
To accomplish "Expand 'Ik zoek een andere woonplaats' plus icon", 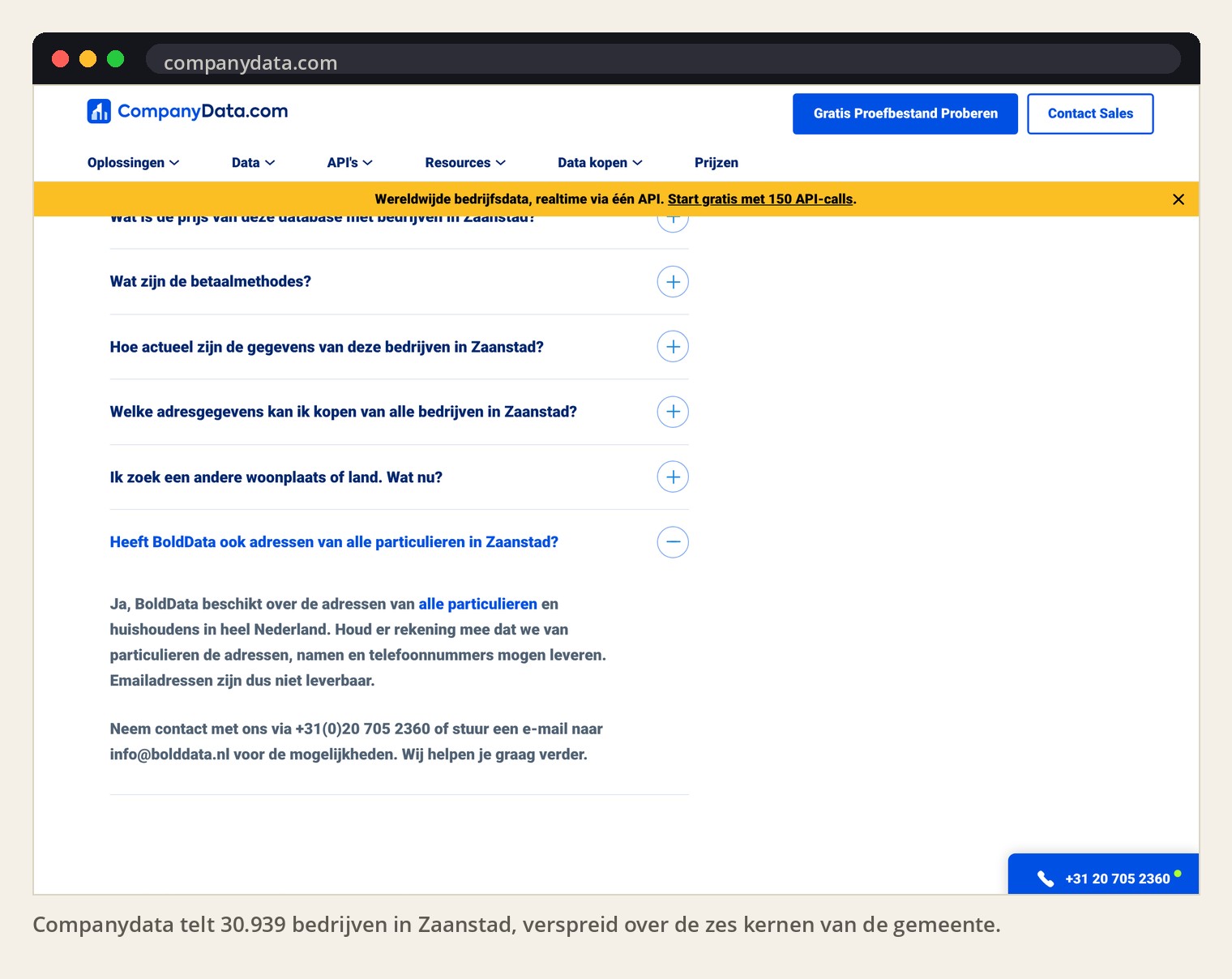I will pyautogui.click(x=673, y=477).
